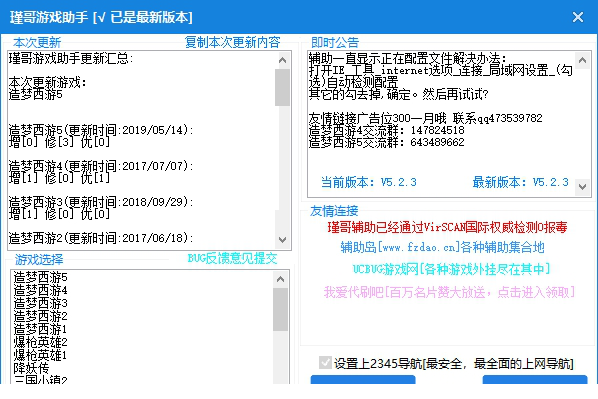598x399 pixels.
Task: Open 我爱代刷吧 pink link
Action: point(449,292)
